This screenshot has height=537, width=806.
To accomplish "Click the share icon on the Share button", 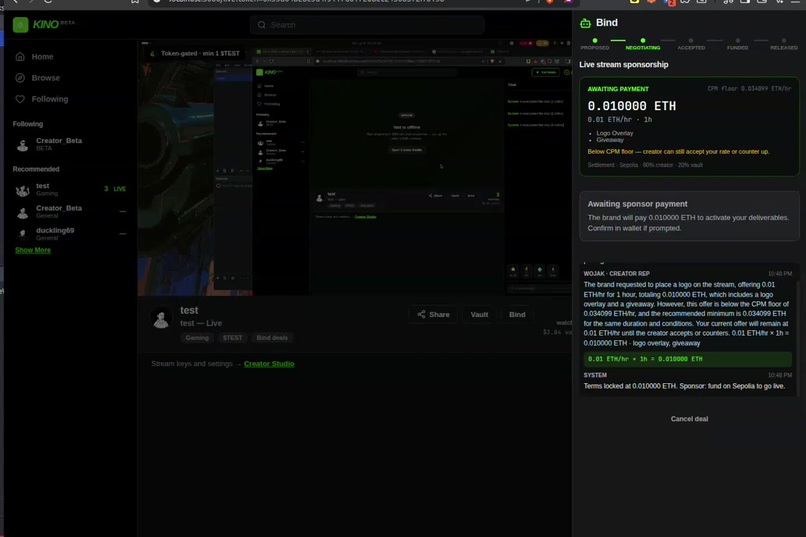I will tap(421, 314).
